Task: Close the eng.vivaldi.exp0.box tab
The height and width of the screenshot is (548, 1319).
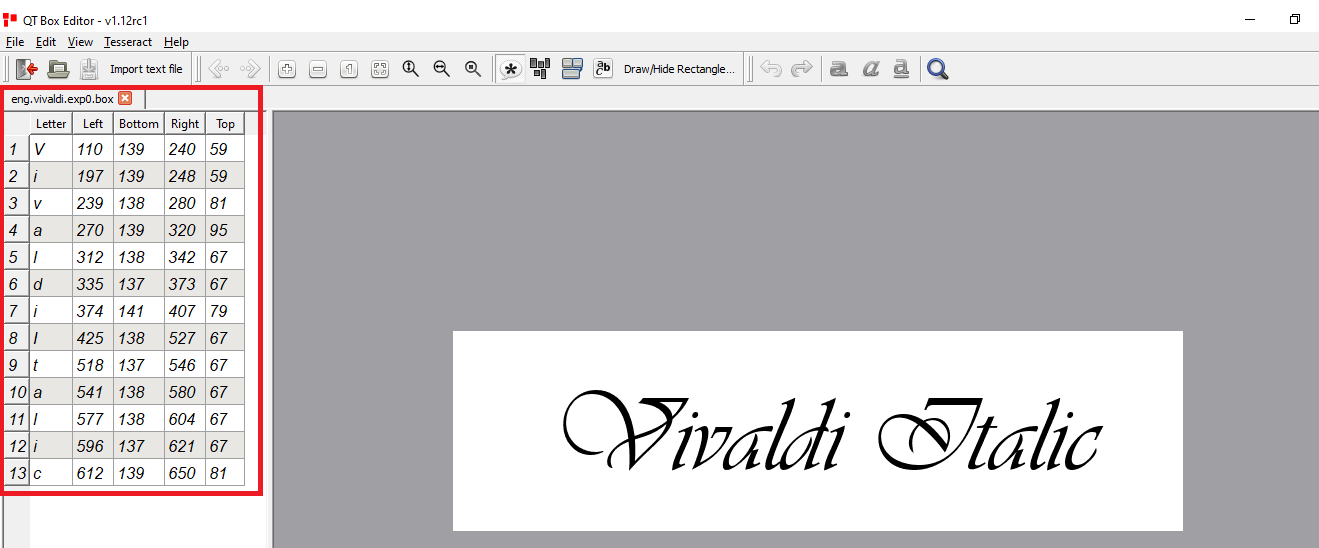Action: pos(125,98)
